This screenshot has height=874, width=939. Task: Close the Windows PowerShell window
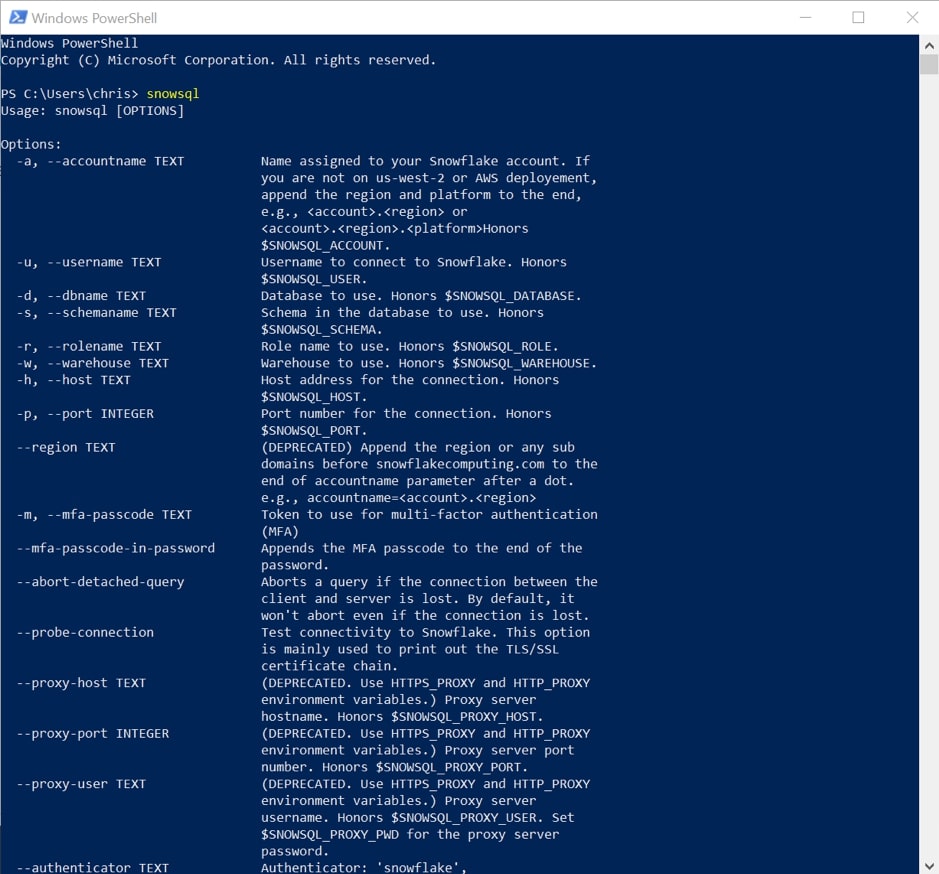click(912, 17)
